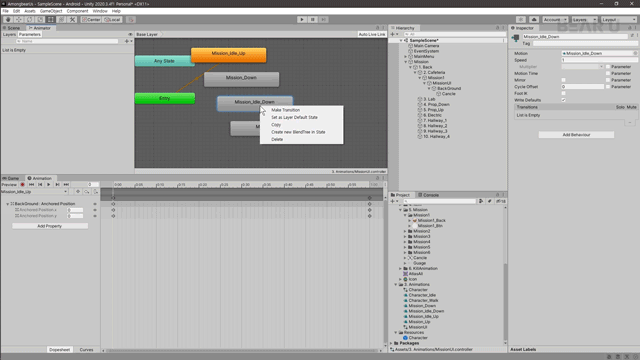Click the add parameter plus icon

pos(127,41)
